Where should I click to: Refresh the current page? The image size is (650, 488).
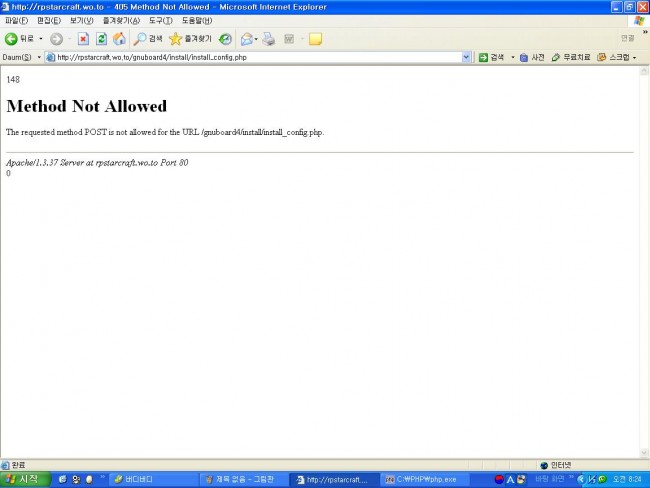pos(101,39)
